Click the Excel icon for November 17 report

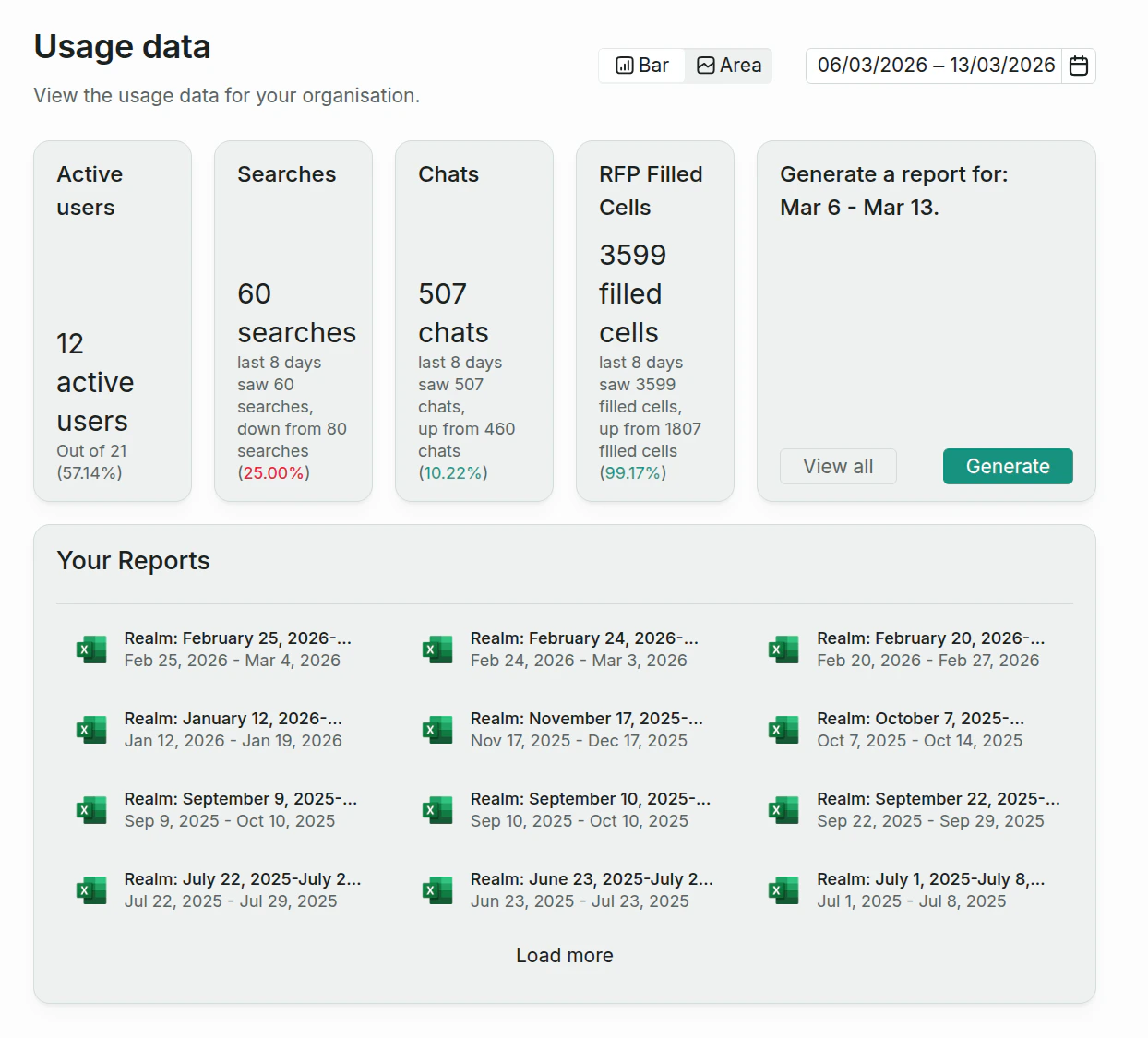[437, 729]
